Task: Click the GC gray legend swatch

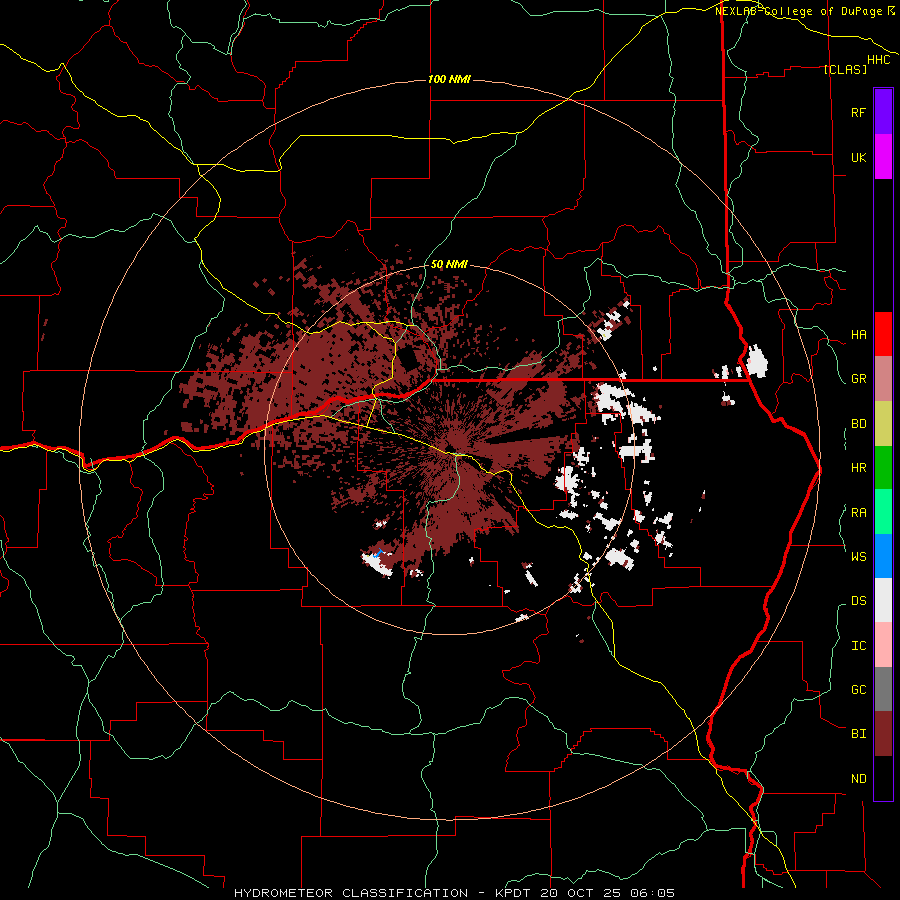Action: 883,689
